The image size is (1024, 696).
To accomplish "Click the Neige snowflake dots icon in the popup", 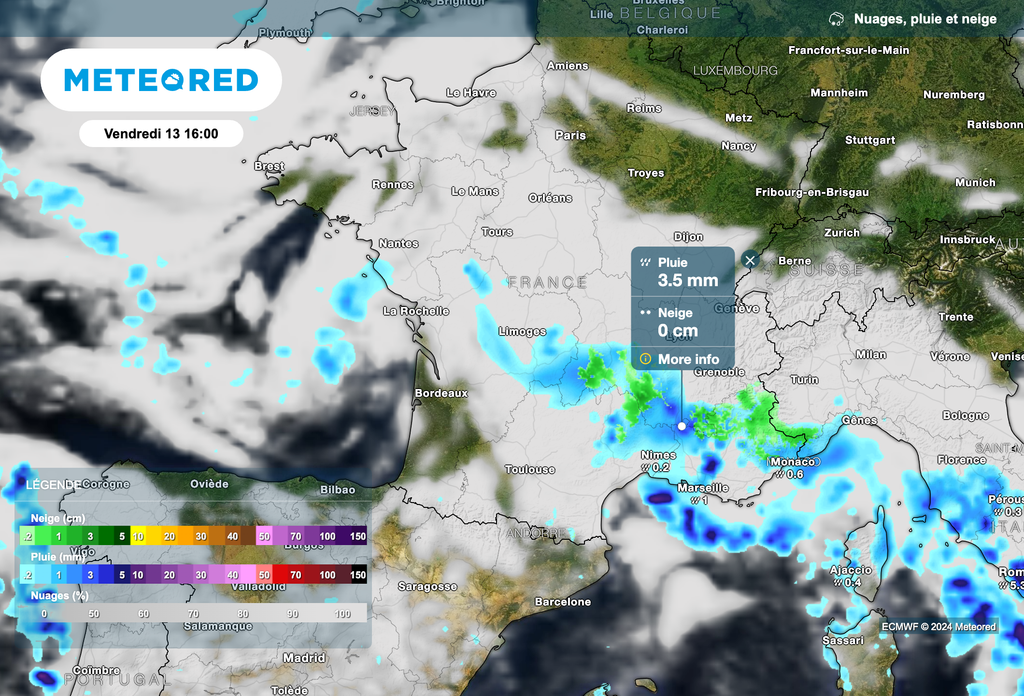I will (x=646, y=312).
